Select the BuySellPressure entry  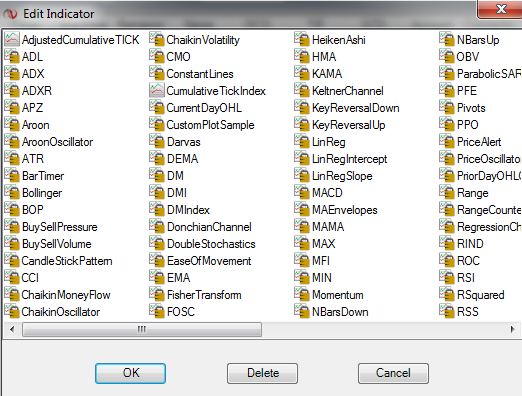point(60,227)
